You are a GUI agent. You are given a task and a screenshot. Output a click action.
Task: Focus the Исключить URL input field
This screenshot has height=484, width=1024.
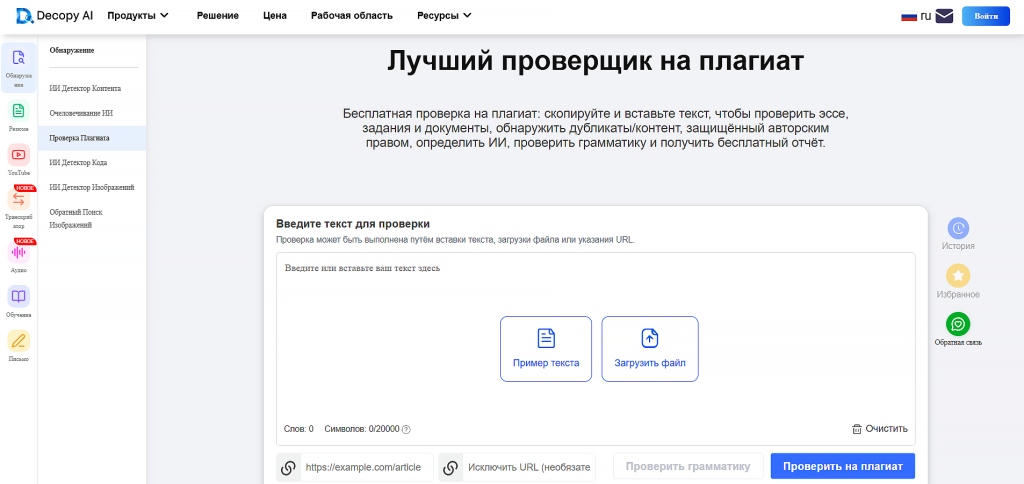point(528,468)
